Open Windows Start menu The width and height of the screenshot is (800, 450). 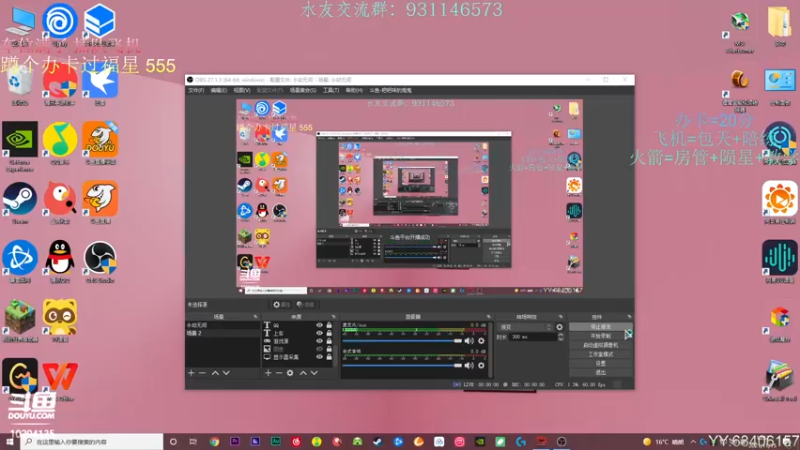(x=9, y=442)
